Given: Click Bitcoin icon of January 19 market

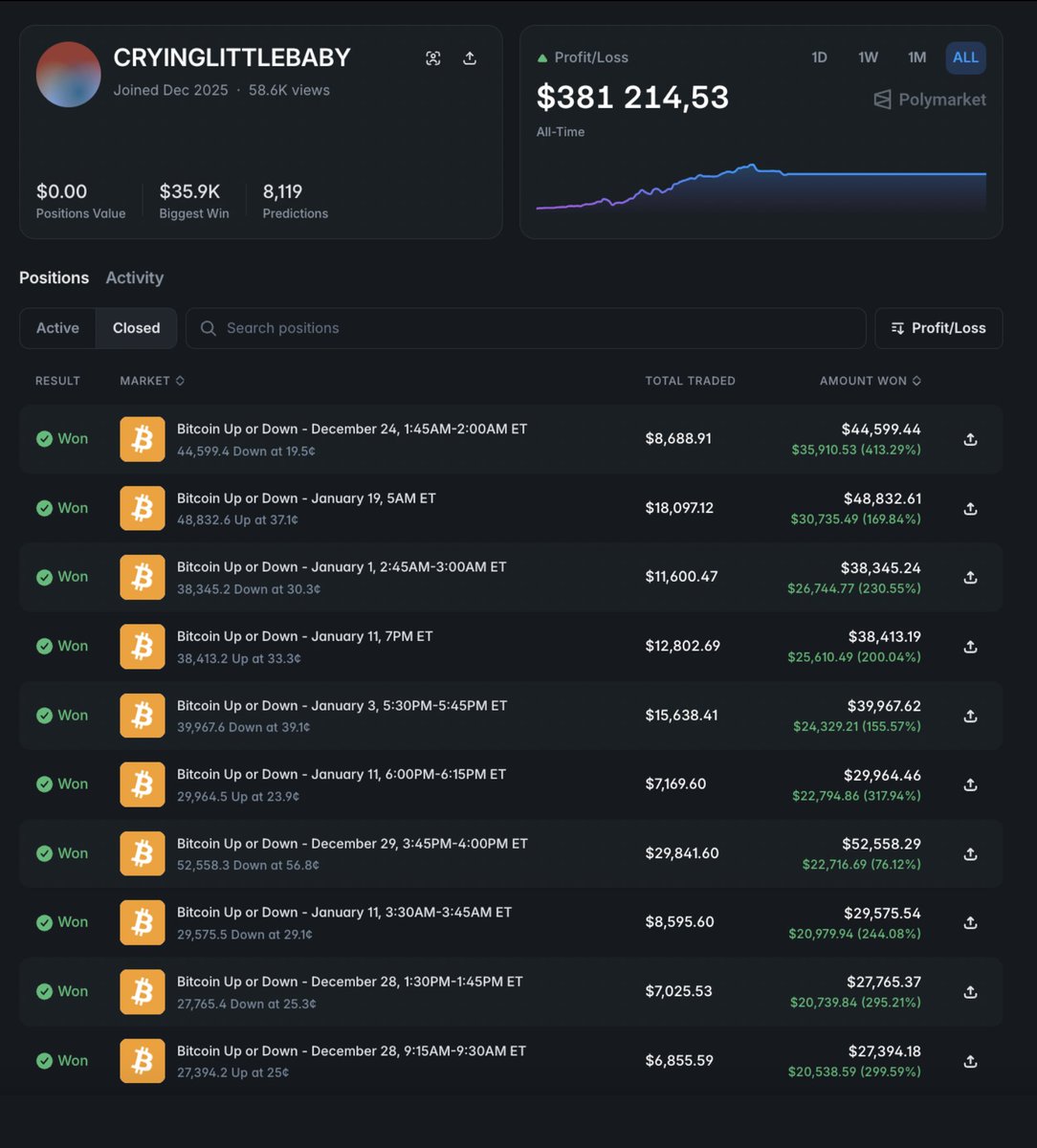Looking at the screenshot, I should 143,508.
